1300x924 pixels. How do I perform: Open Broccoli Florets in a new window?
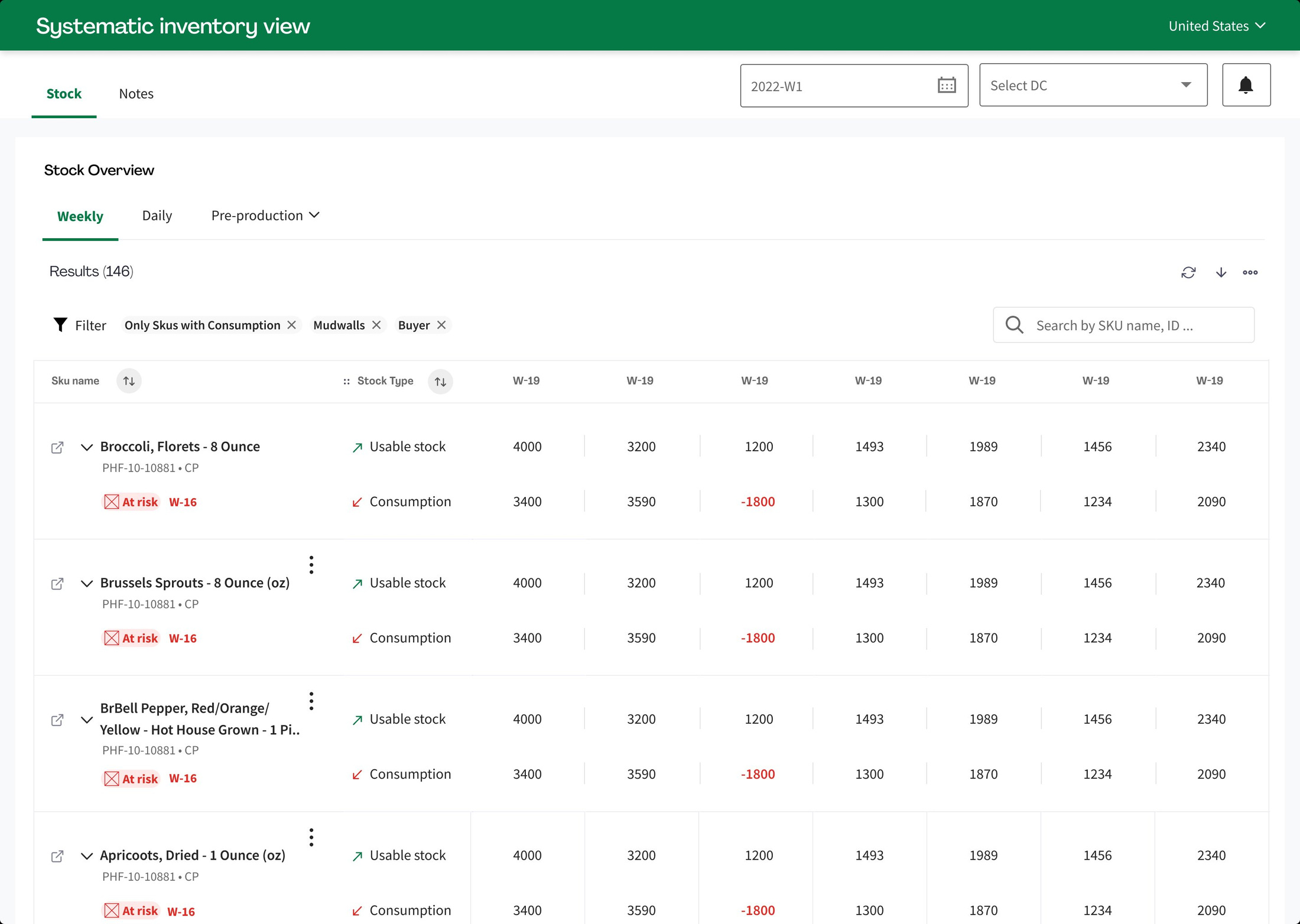pyautogui.click(x=57, y=447)
